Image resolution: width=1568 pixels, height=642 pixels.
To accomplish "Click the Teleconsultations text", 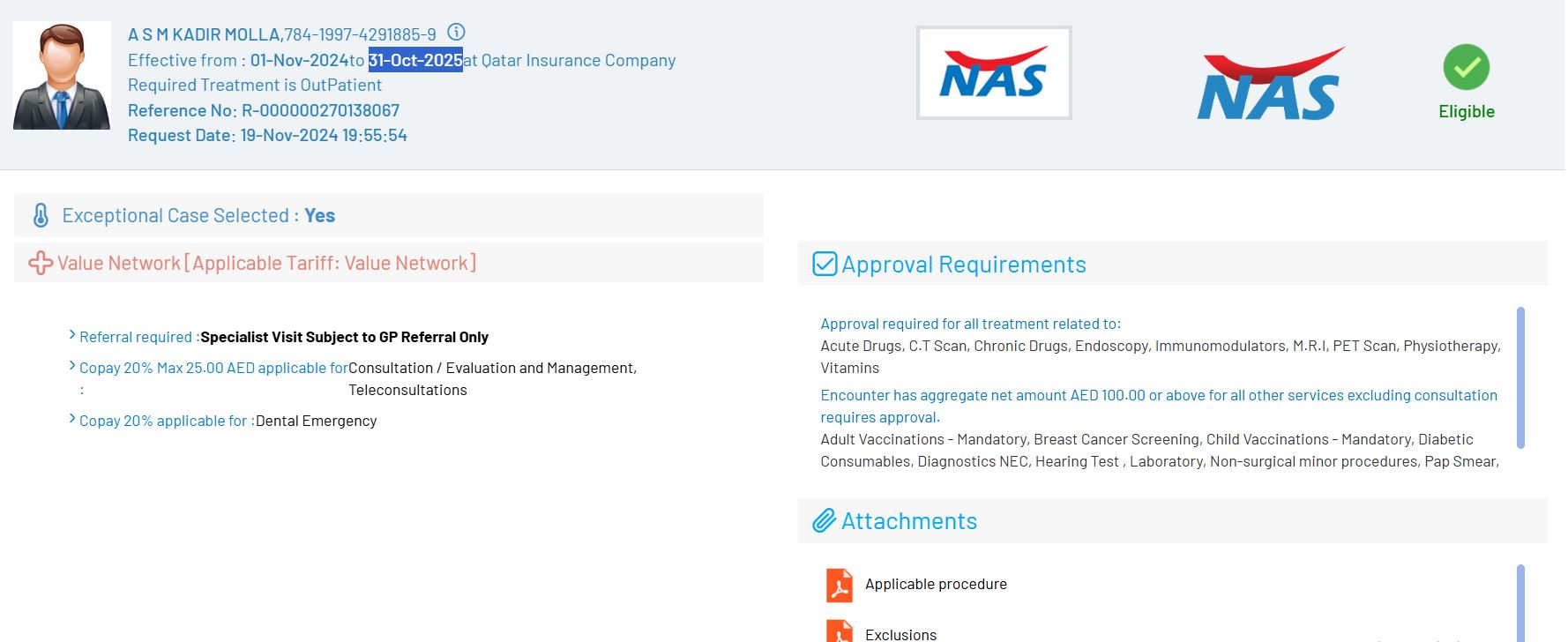I will (x=407, y=390).
